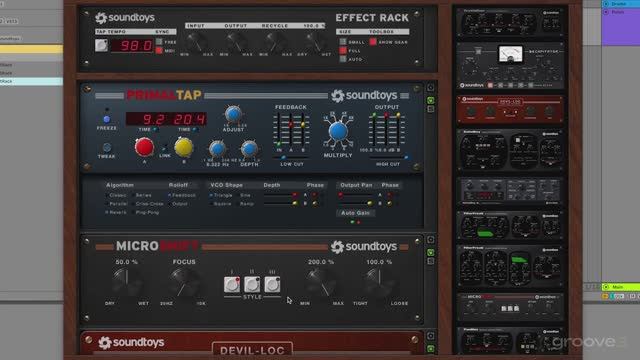
Task: Select MicroShift Style II button
Action: click(252, 284)
